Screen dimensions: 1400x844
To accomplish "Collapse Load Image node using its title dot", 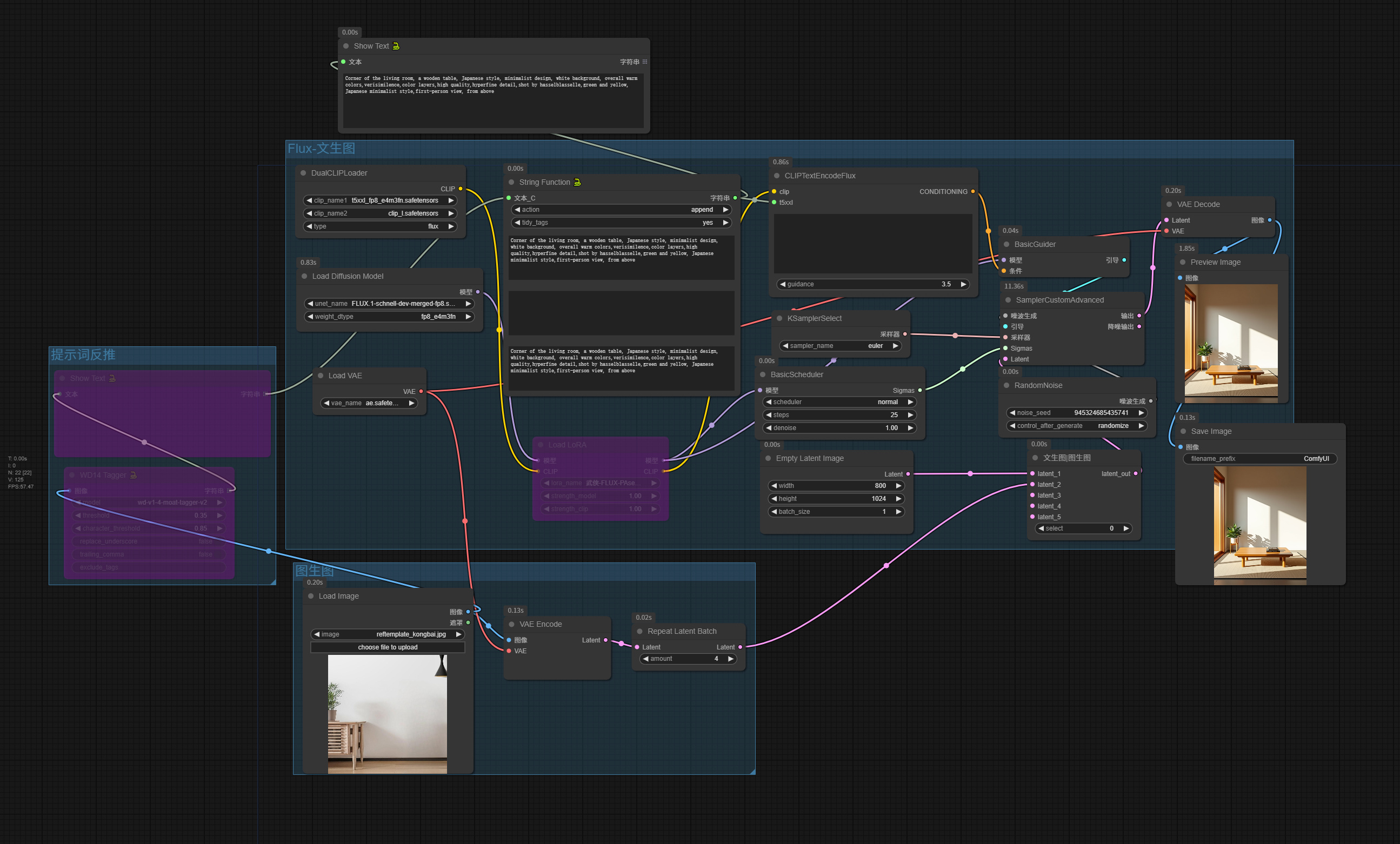I will click(311, 596).
